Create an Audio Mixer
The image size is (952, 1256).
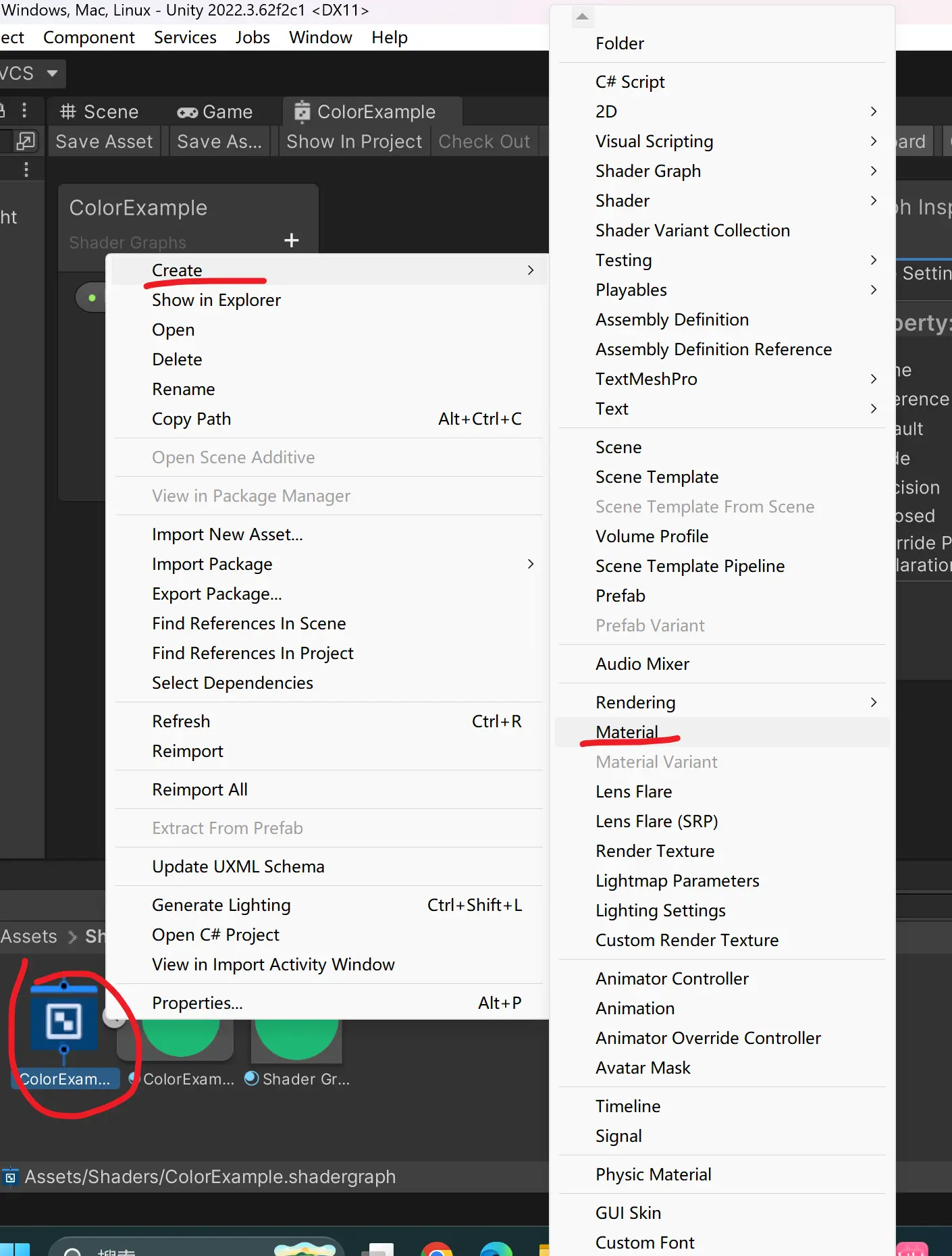pyautogui.click(x=722, y=664)
